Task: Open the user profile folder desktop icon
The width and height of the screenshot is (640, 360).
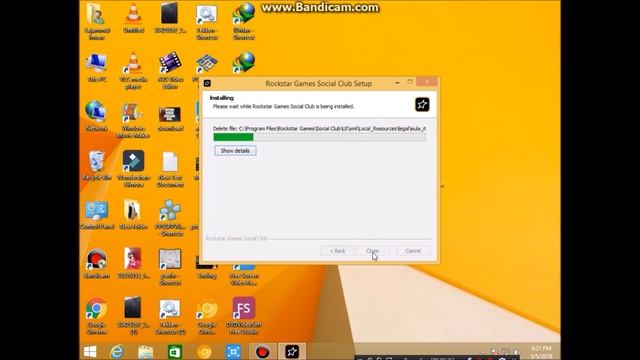Action: coord(97,21)
